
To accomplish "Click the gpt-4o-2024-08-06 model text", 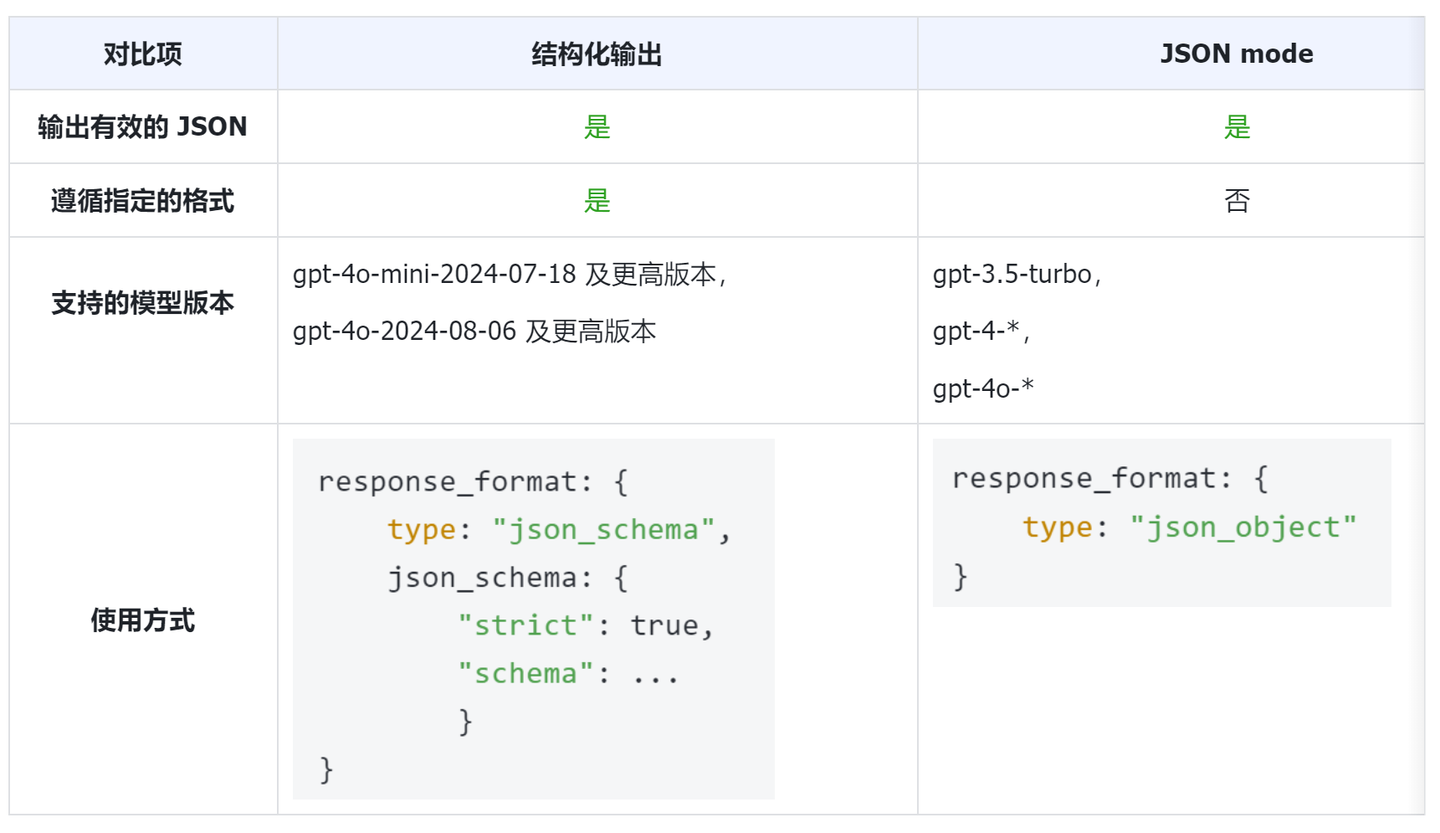I will point(405,331).
